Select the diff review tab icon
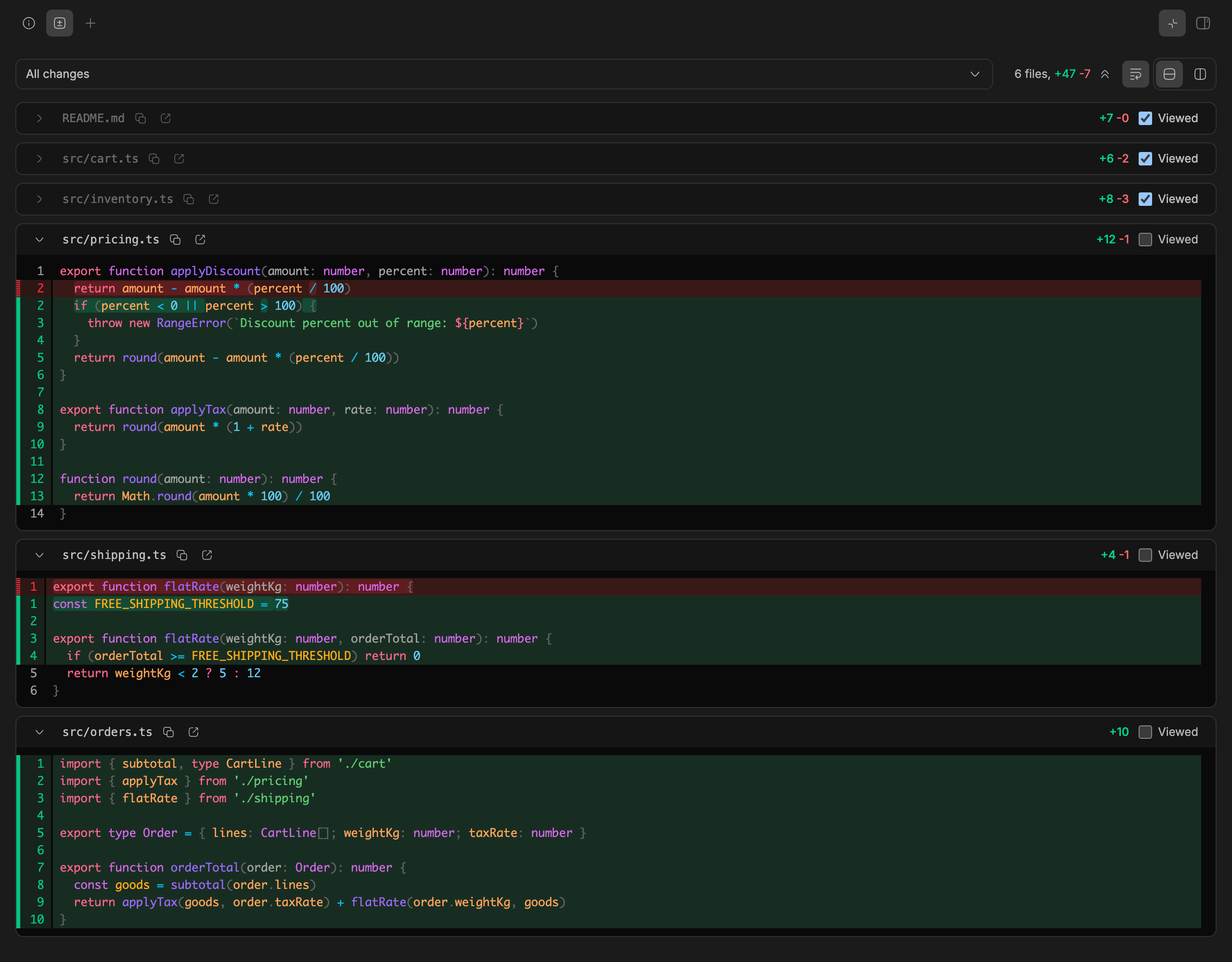The width and height of the screenshot is (1232, 962). click(60, 23)
